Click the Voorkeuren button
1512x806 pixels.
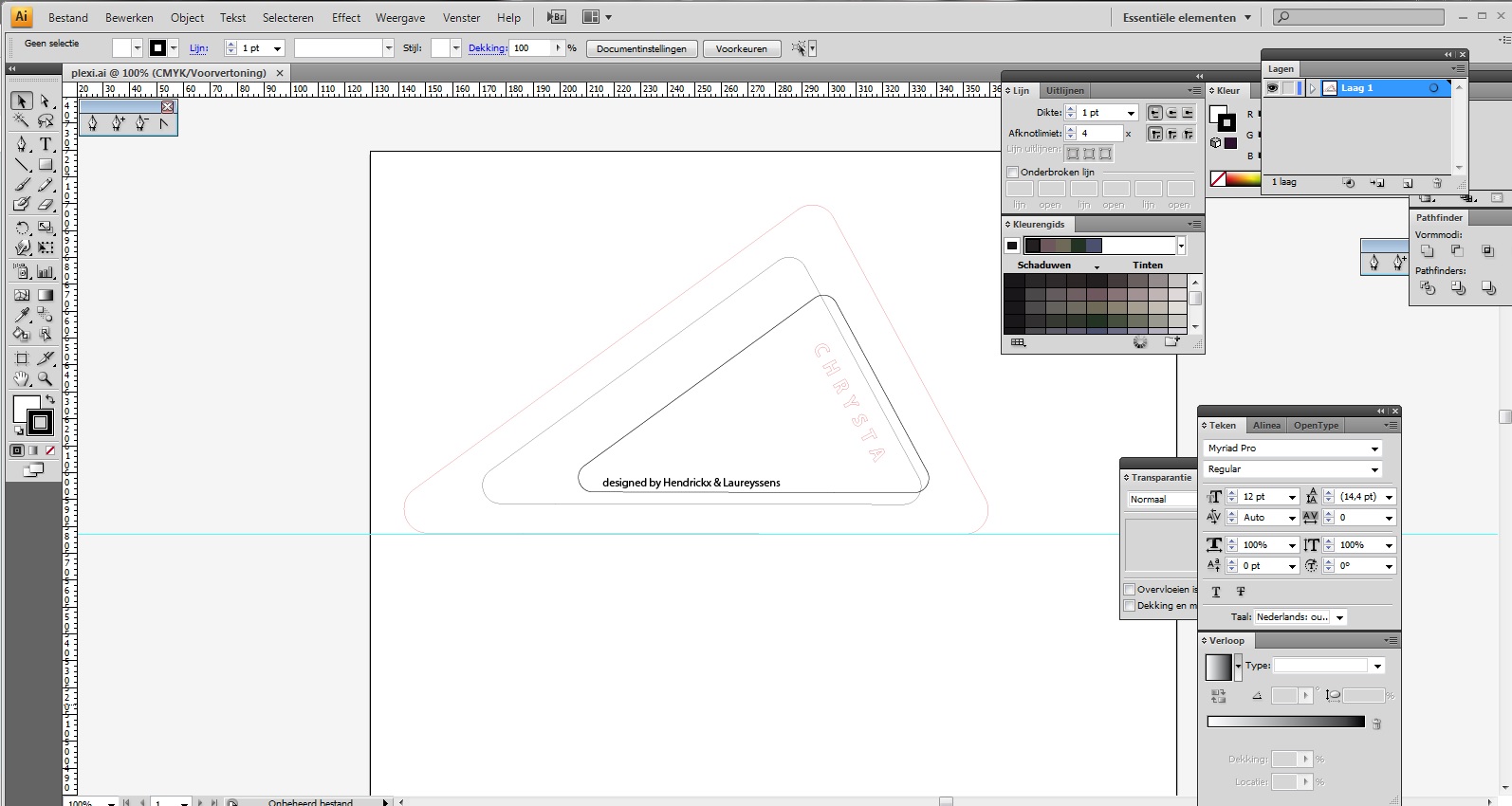coord(742,48)
